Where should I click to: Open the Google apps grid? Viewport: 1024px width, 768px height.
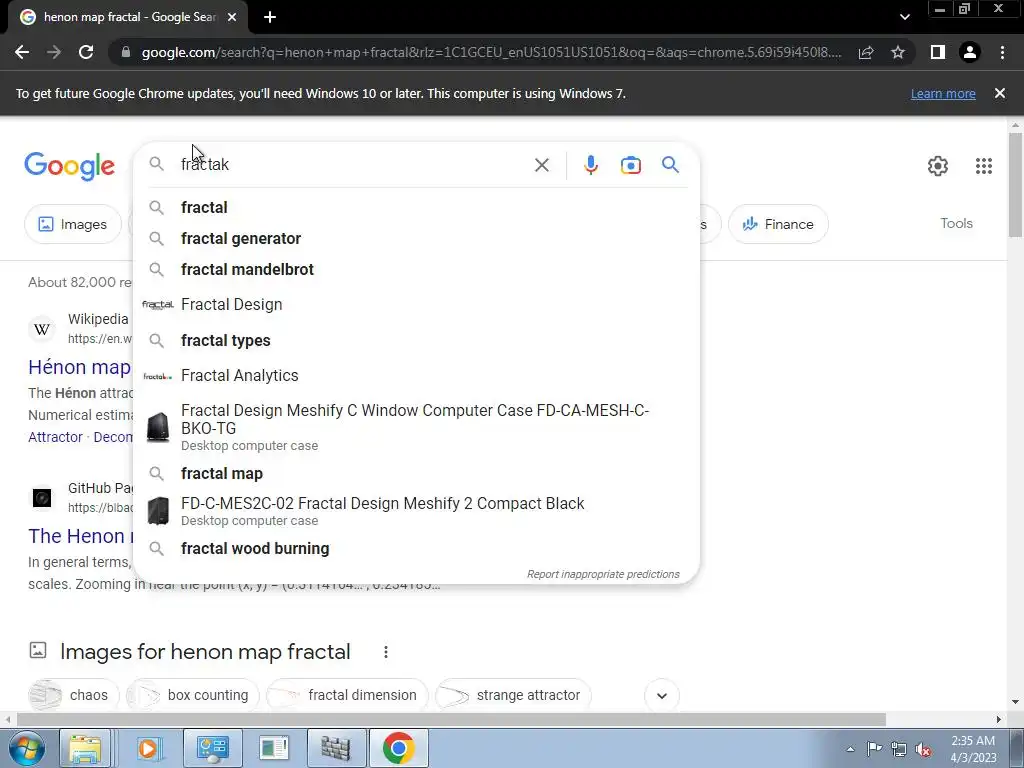[x=984, y=166]
